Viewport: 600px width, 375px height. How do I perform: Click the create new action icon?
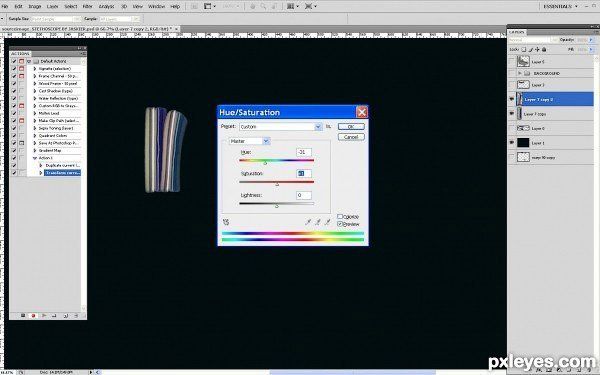(65, 316)
